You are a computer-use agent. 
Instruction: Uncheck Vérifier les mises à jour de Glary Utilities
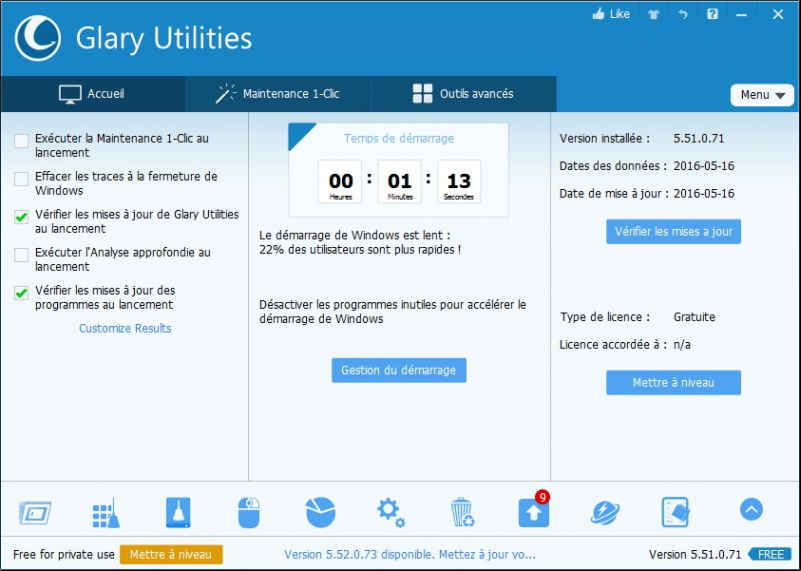pyautogui.click(x=21, y=217)
